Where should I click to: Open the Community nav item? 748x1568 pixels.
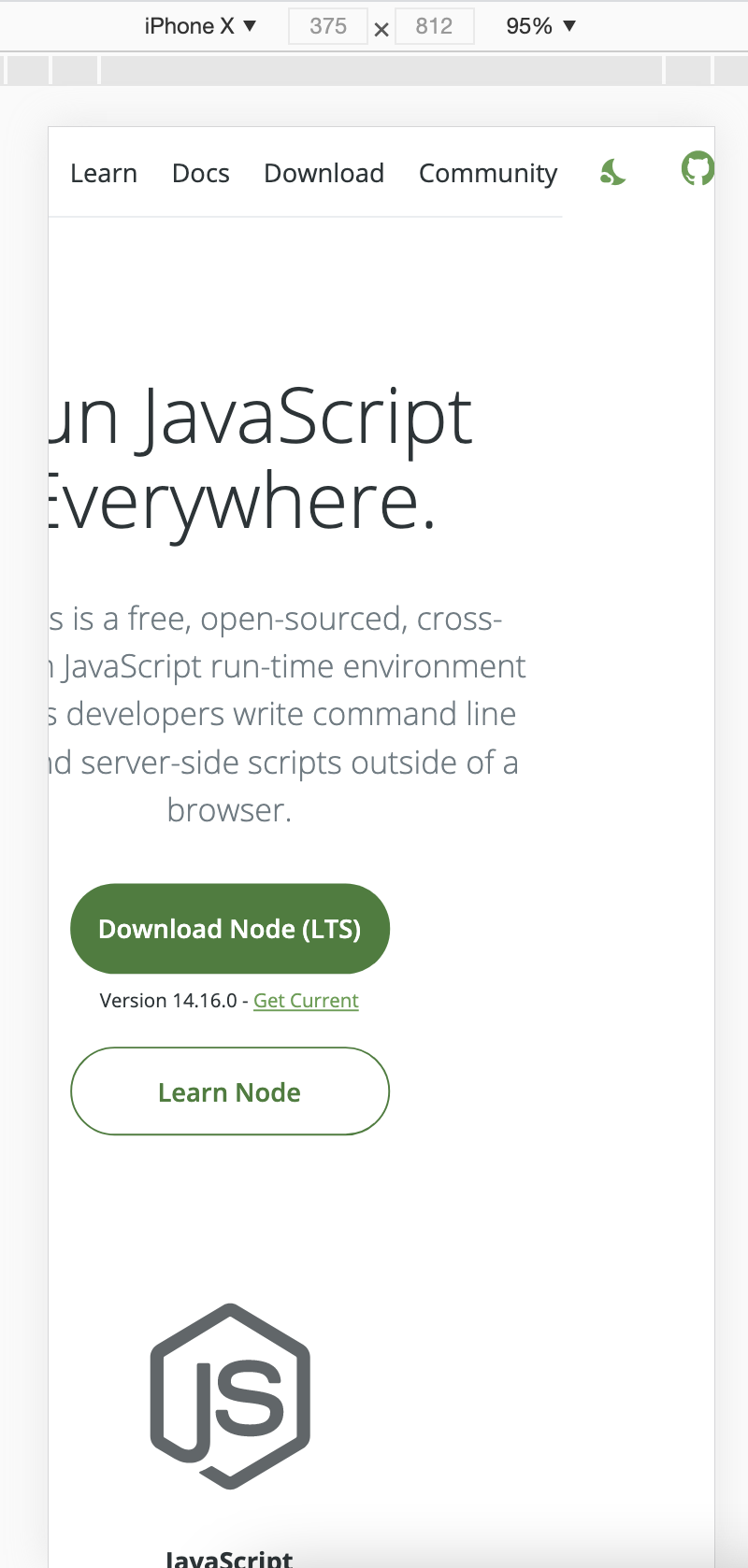pos(488,174)
